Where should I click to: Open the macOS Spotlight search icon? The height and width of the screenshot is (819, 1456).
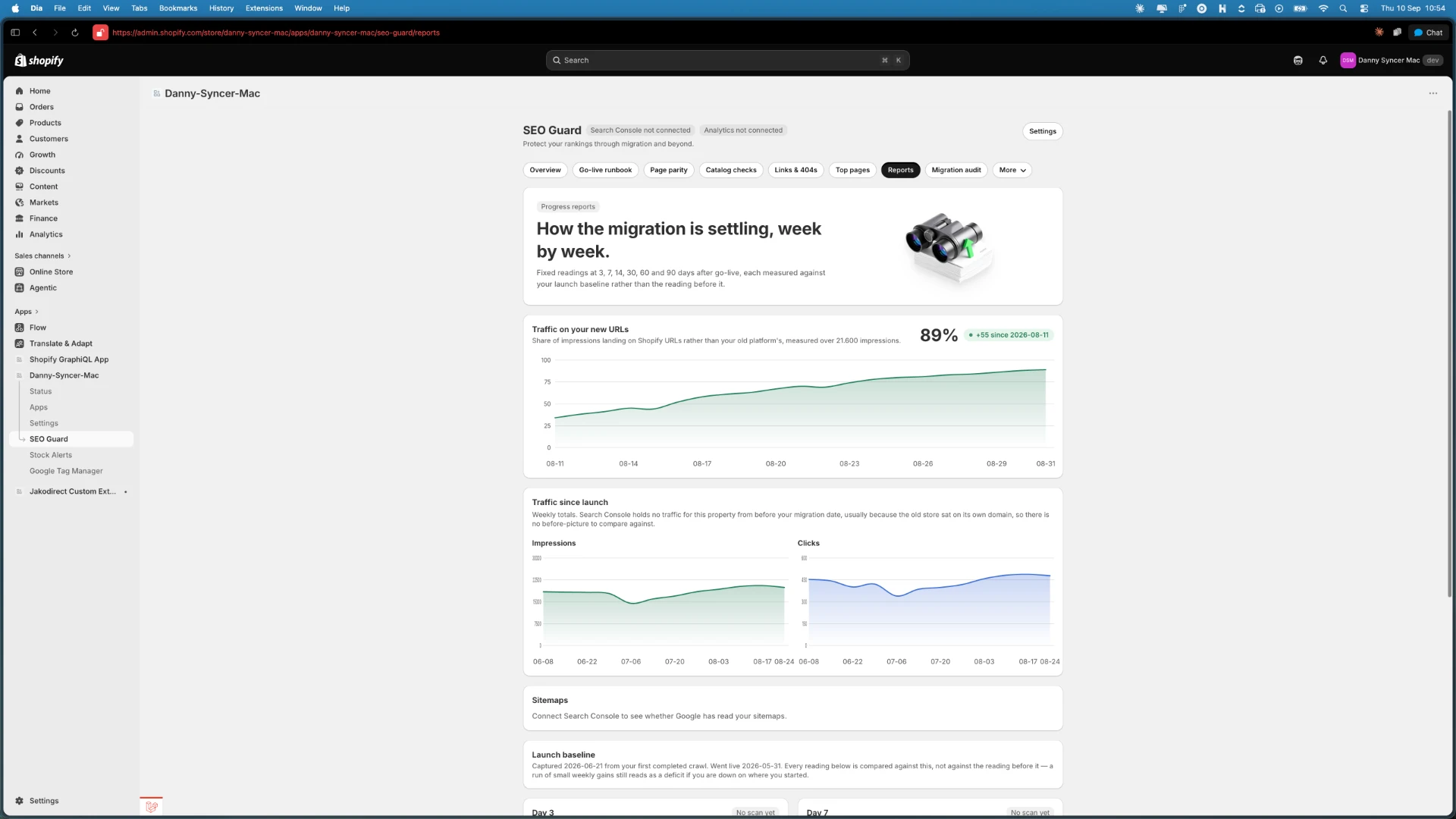tap(1343, 8)
